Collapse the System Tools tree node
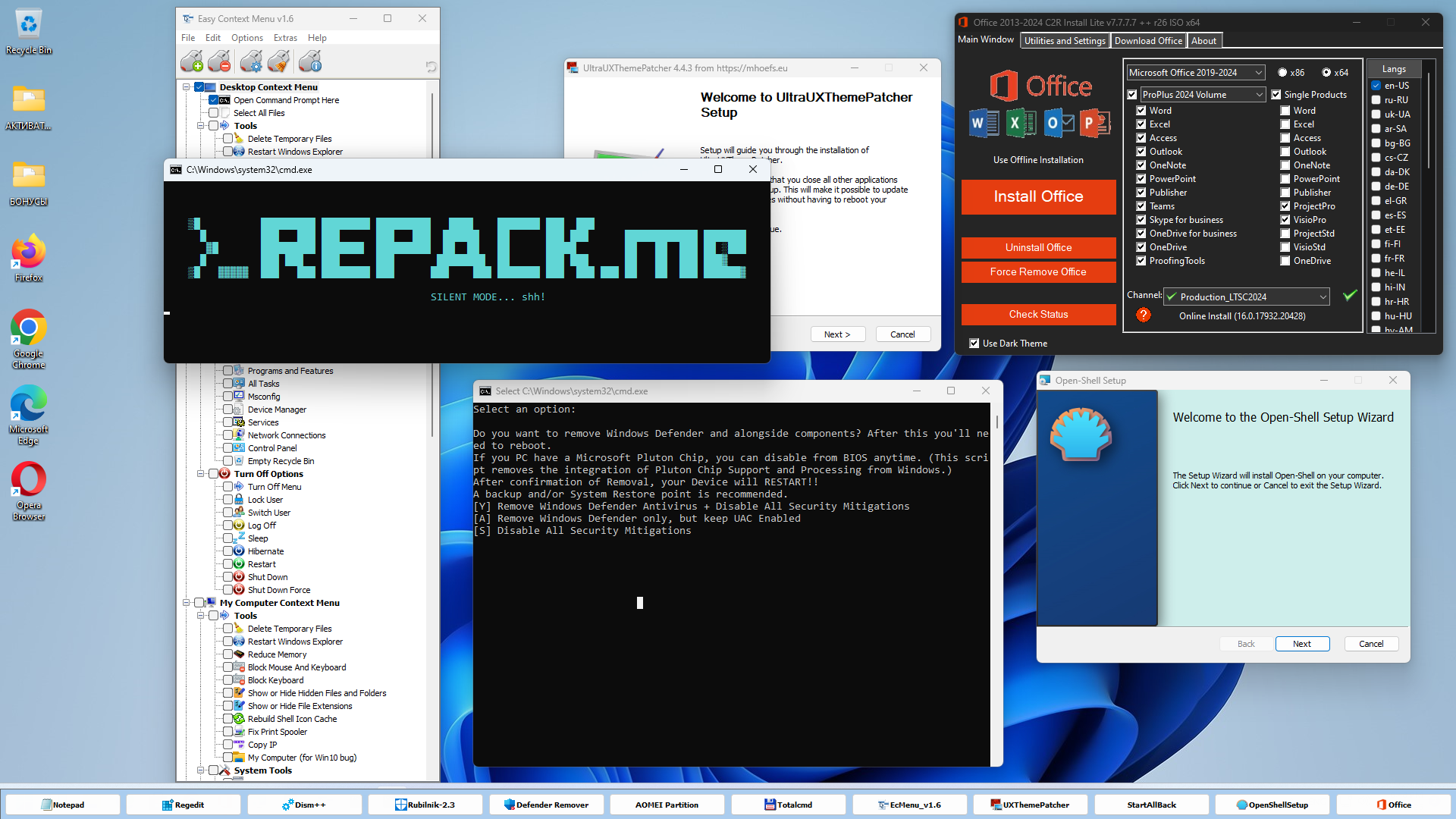The width and height of the screenshot is (1456, 819). [x=201, y=770]
